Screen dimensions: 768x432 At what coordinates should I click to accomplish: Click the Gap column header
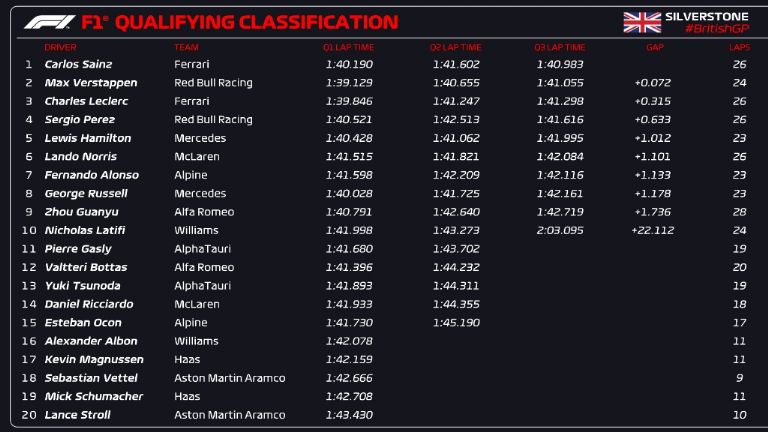click(655, 47)
